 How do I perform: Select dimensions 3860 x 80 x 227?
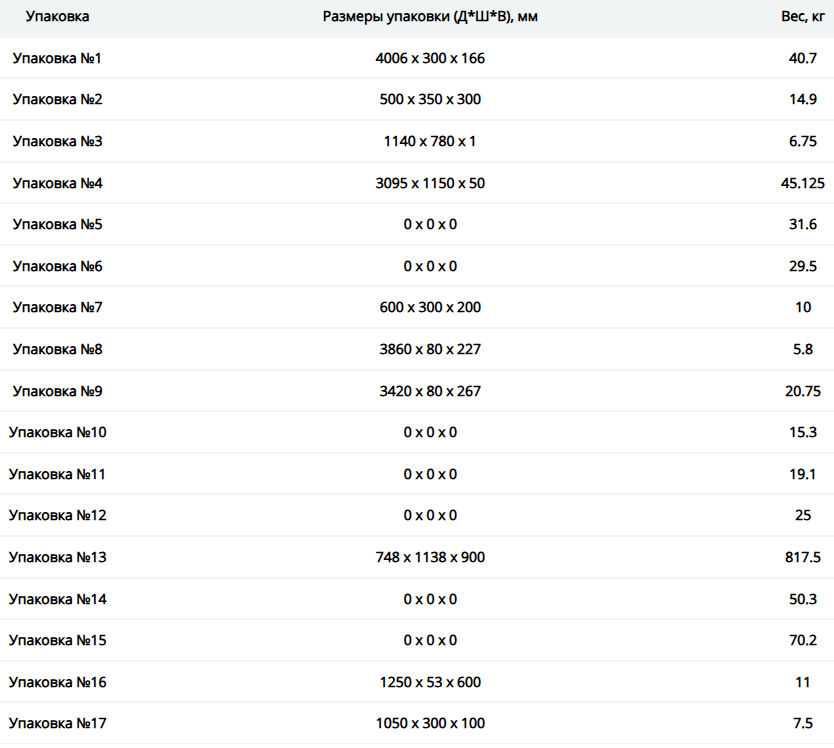pyautogui.click(x=430, y=349)
